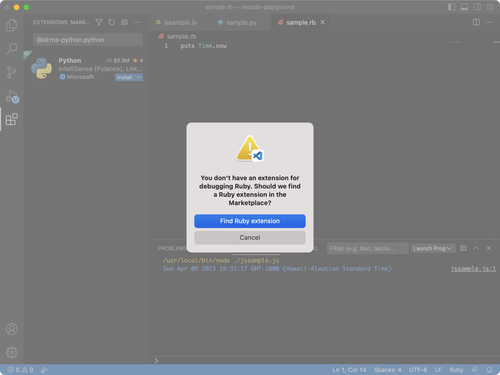Screen dimensions: 500x375
Task: Focus the extensions search input field
Action: [88, 40]
